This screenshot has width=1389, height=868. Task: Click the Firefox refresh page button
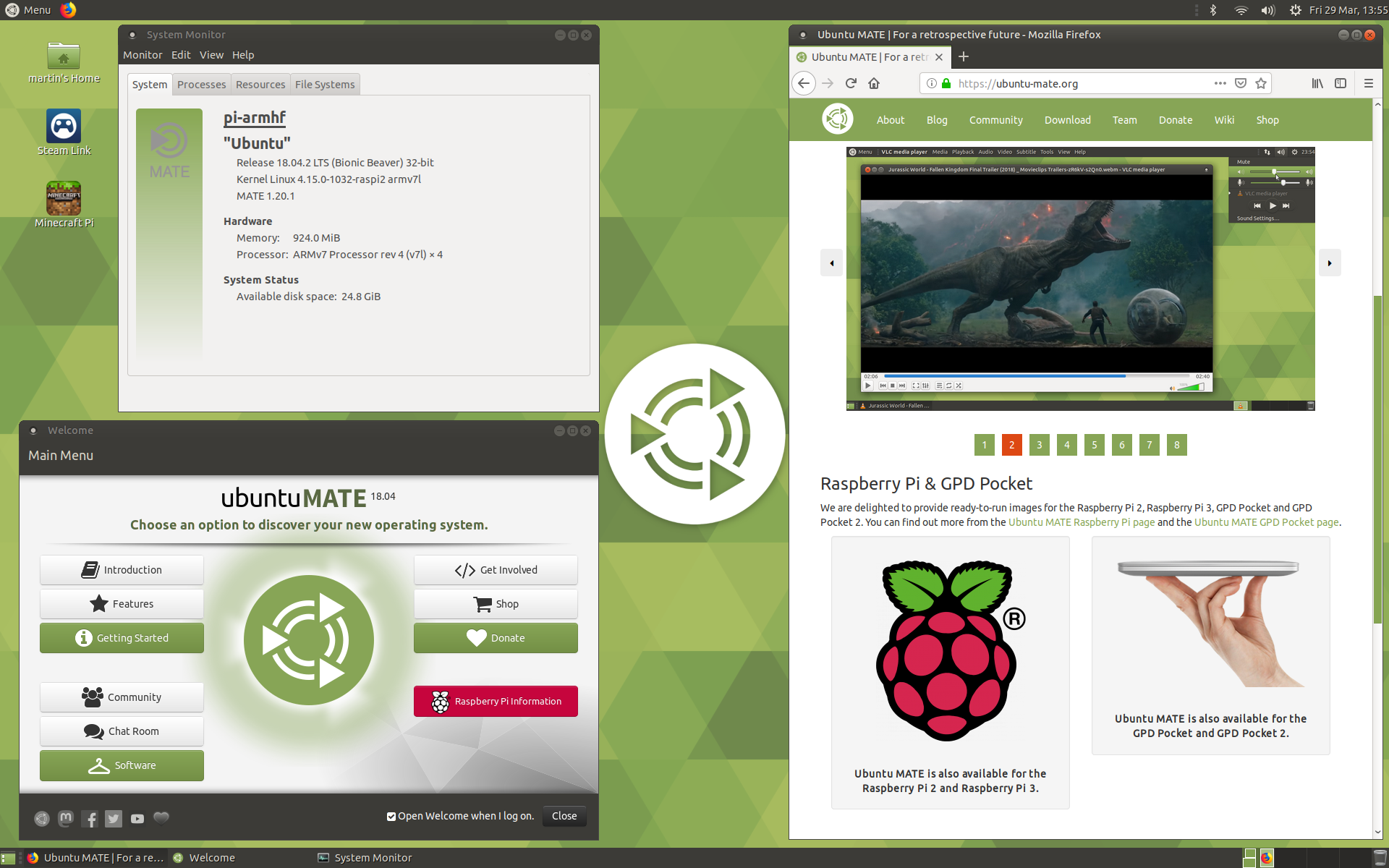(x=850, y=83)
